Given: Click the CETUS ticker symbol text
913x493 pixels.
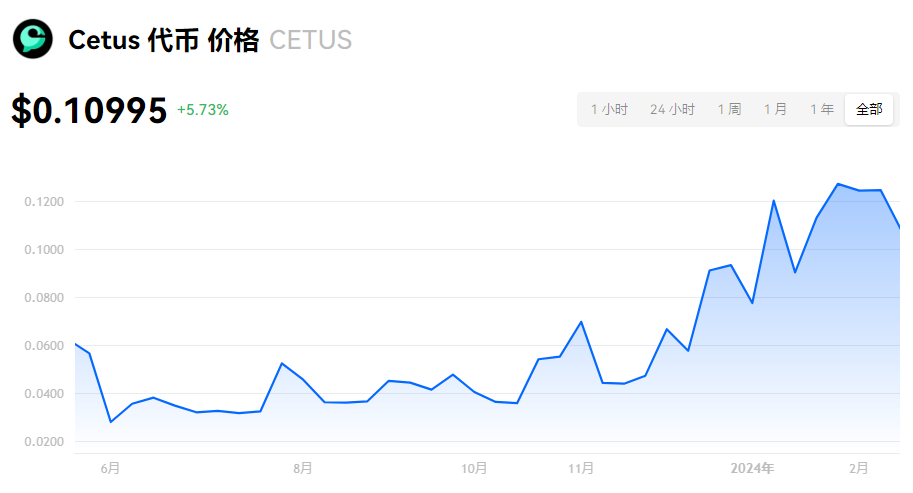Looking at the screenshot, I should (x=310, y=40).
